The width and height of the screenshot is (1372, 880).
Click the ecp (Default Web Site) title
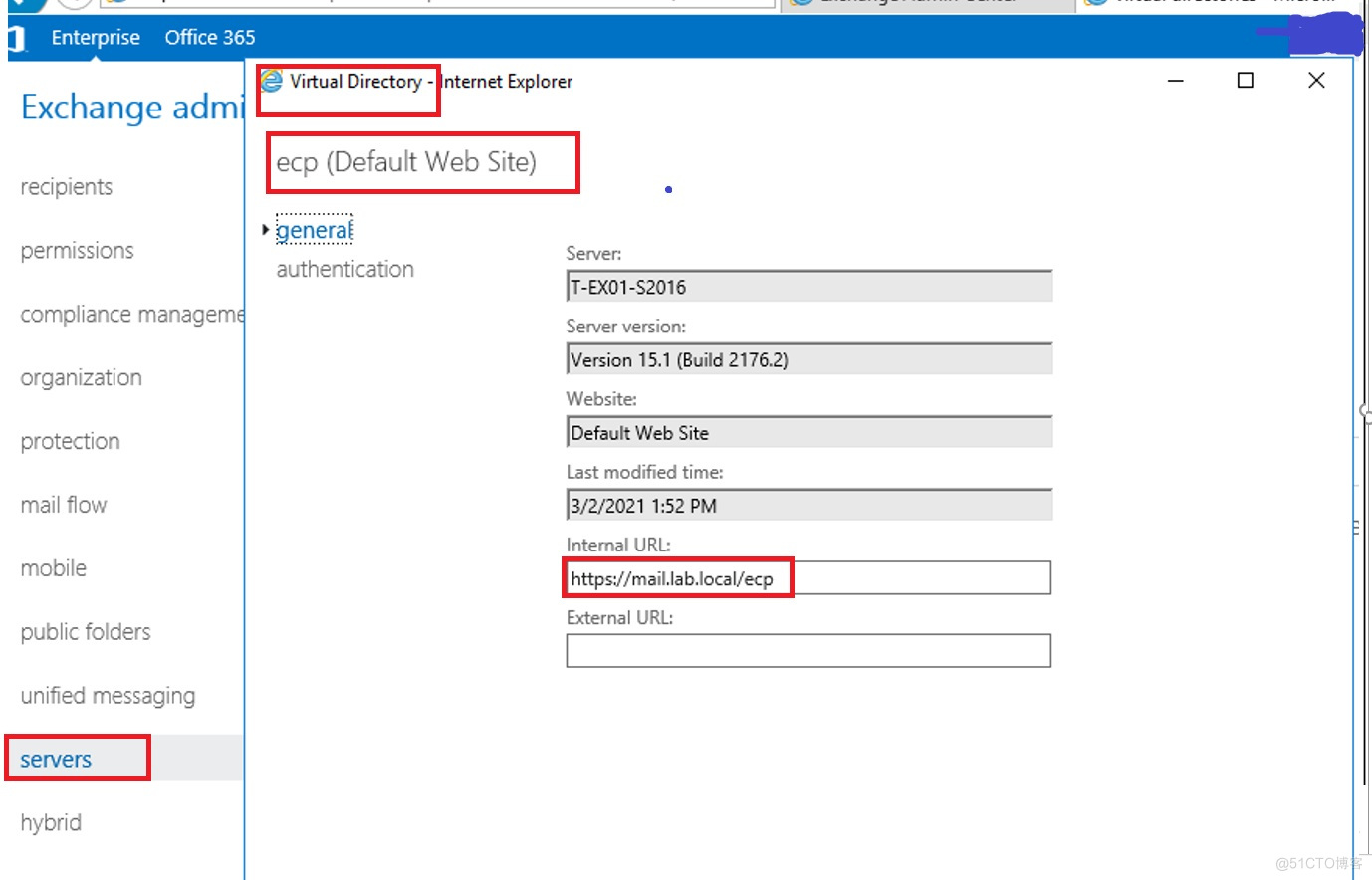[406, 162]
